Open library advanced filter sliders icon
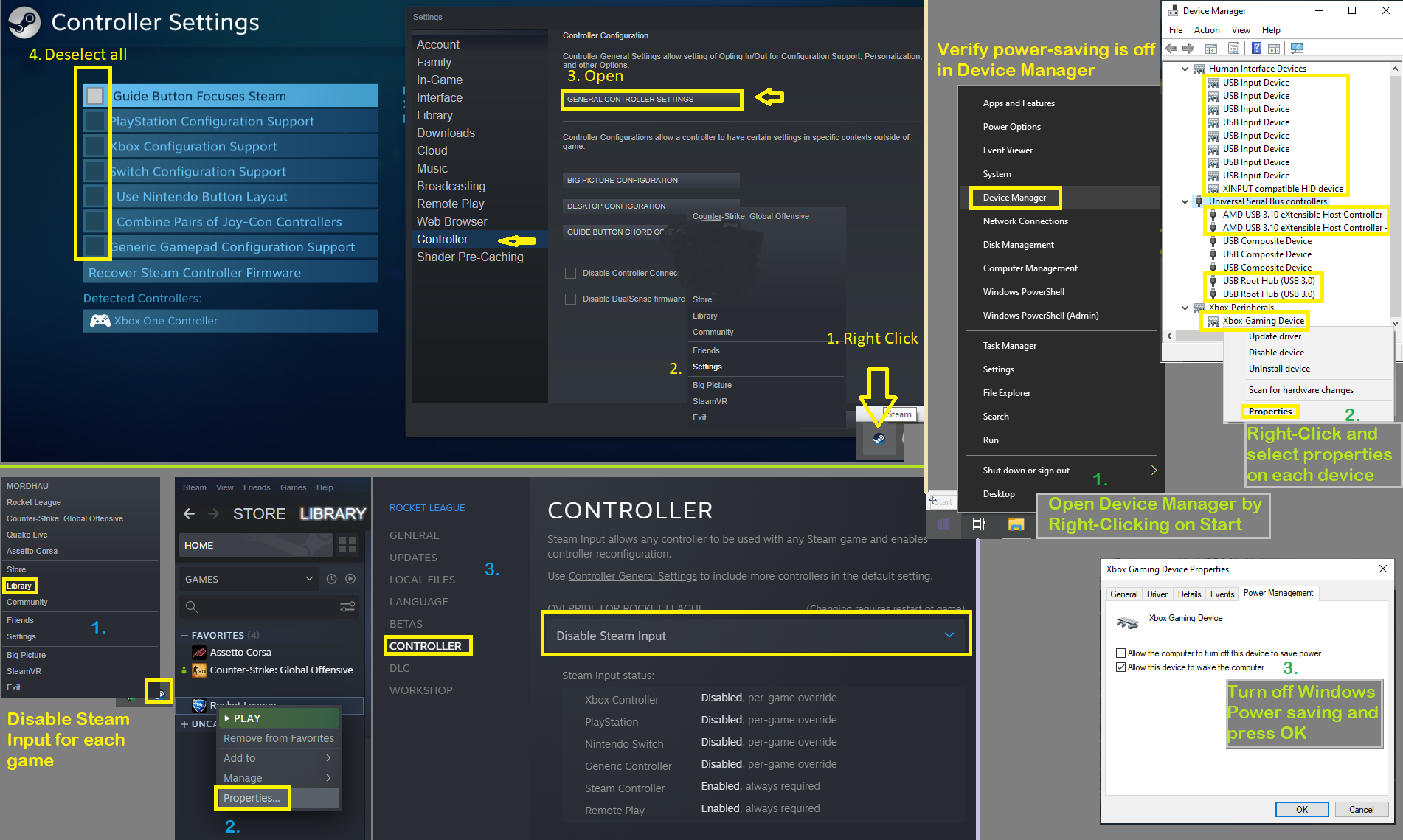The image size is (1403, 840). pos(347,606)
